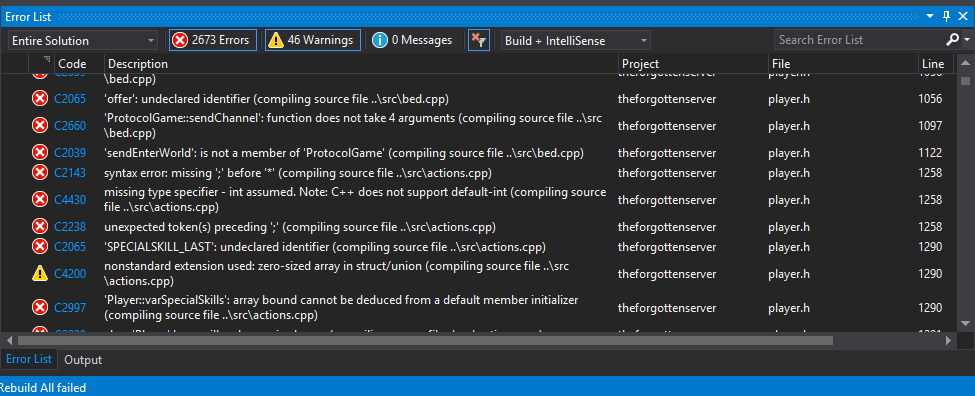Open the Build + IntelliSense source dropdown
Screen dimensions: 975x396
pos(576,41)
